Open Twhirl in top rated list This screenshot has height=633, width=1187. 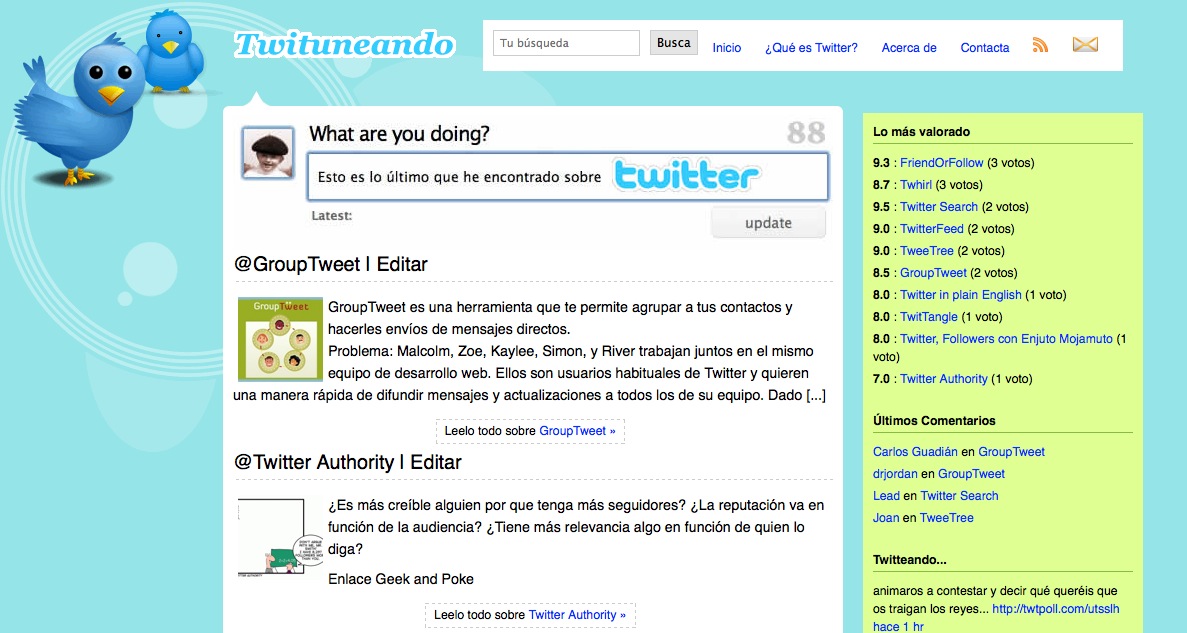(916, 185)
